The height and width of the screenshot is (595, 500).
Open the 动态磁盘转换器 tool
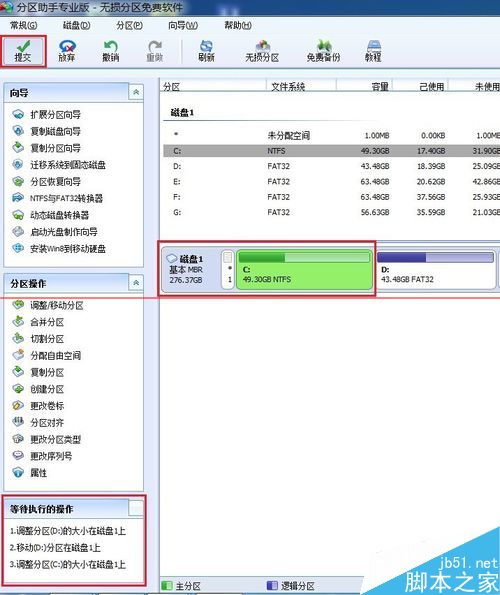click(50, 215)
